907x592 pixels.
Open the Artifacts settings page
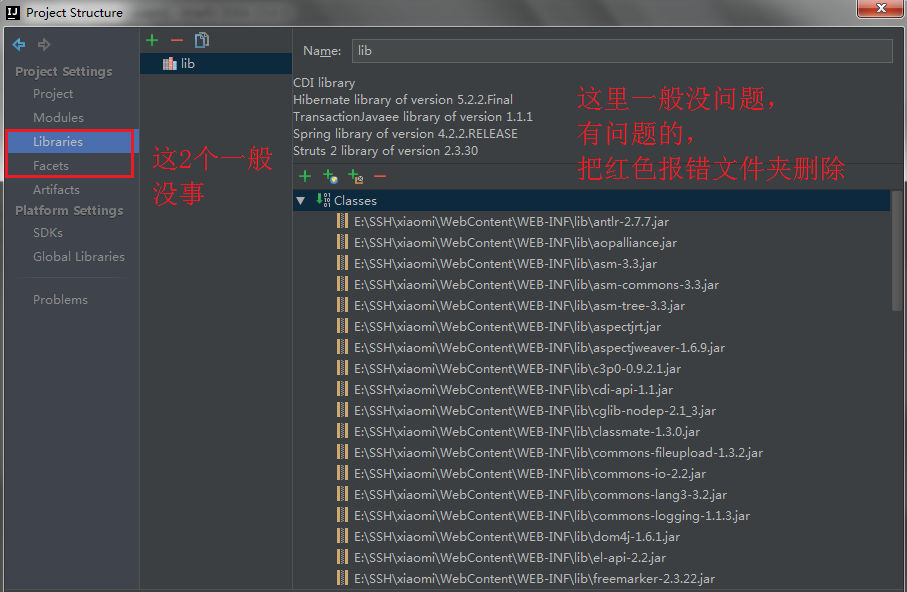coord(56,189)
